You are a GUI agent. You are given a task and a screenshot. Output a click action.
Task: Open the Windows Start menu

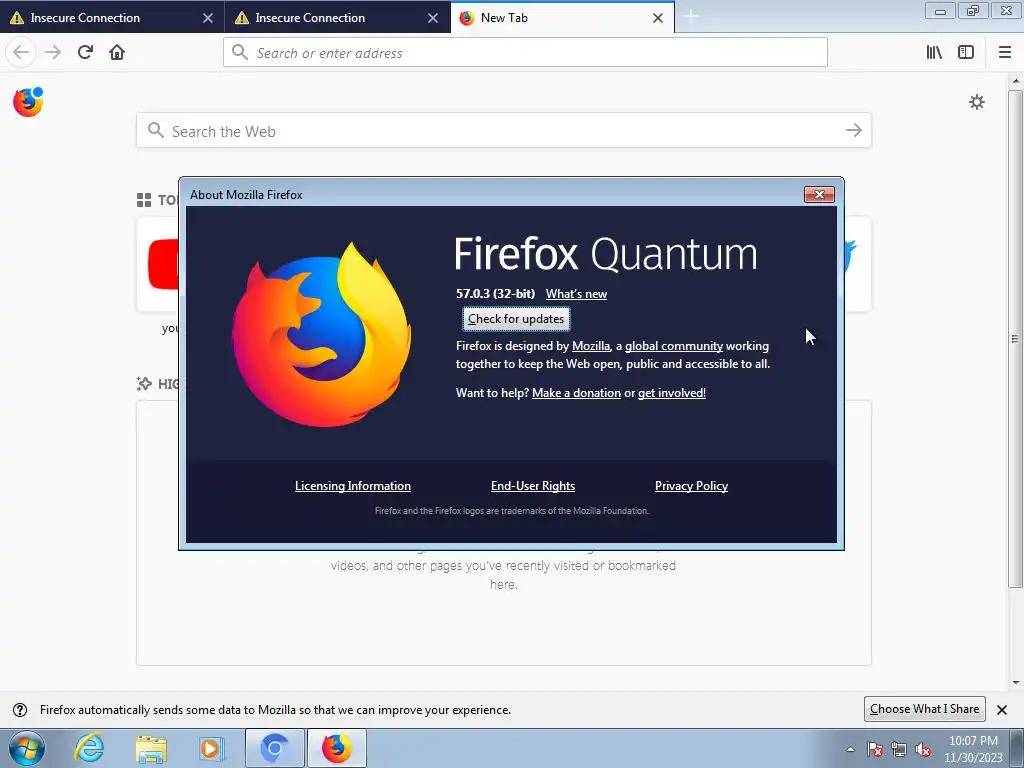27,748
